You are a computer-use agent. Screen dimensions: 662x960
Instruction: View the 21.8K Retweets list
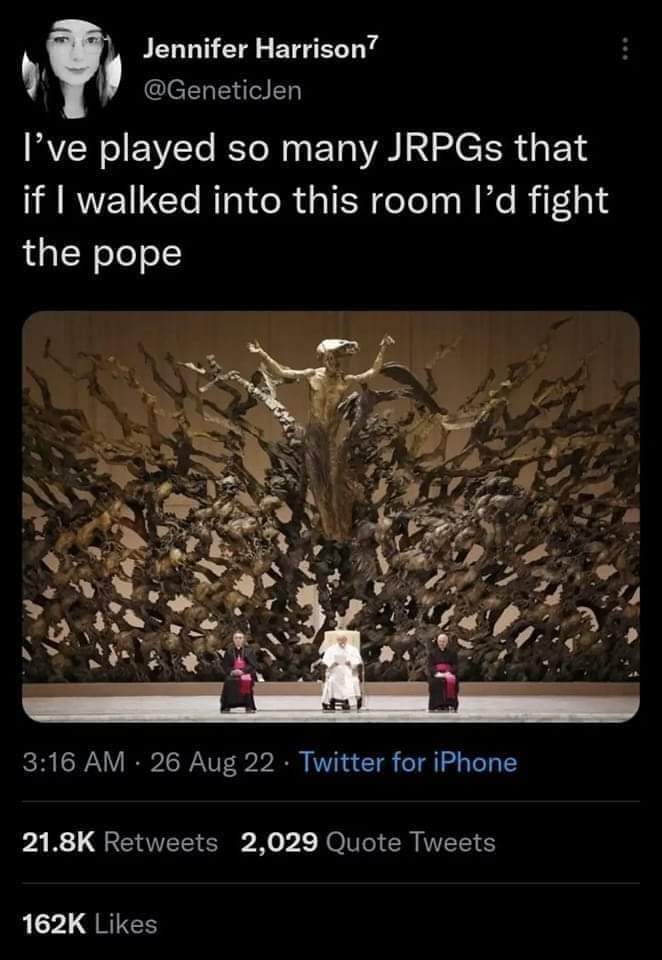coord(120,842)
